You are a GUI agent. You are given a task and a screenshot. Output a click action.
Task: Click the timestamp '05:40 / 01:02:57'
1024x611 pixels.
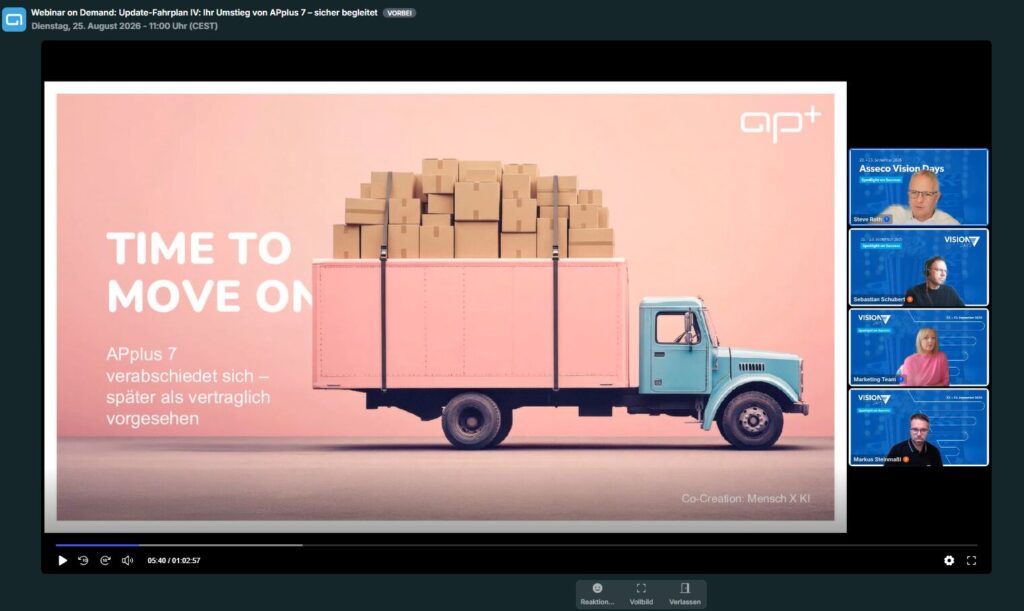174,561
